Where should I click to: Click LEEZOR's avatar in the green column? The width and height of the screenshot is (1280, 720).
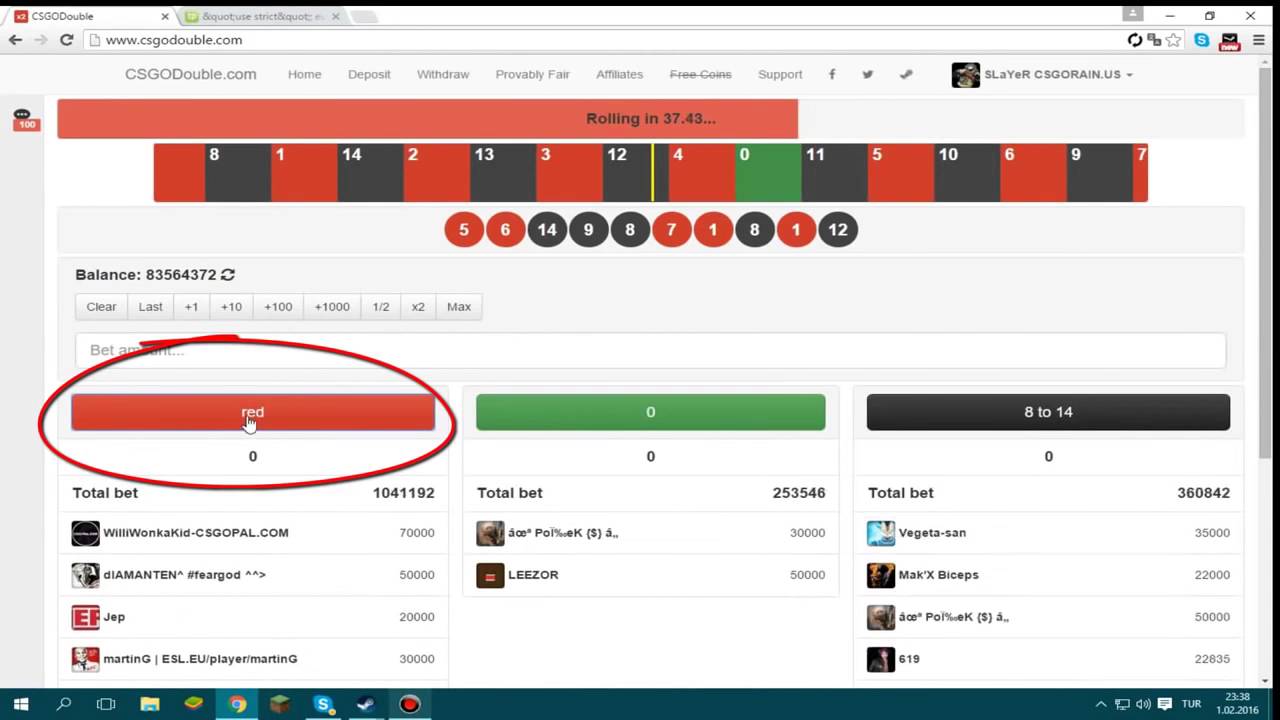[x=490, y=575]
